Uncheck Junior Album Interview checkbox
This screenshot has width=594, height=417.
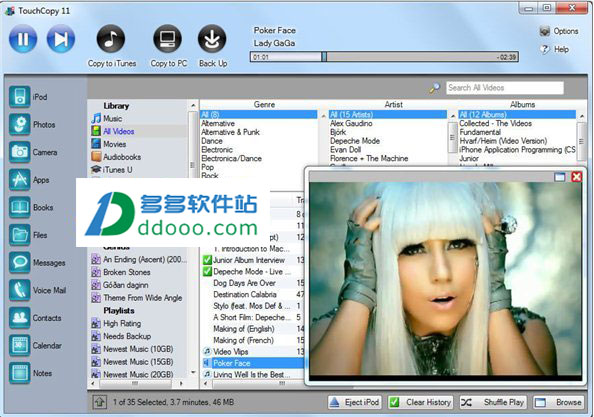tap(207, 260)
